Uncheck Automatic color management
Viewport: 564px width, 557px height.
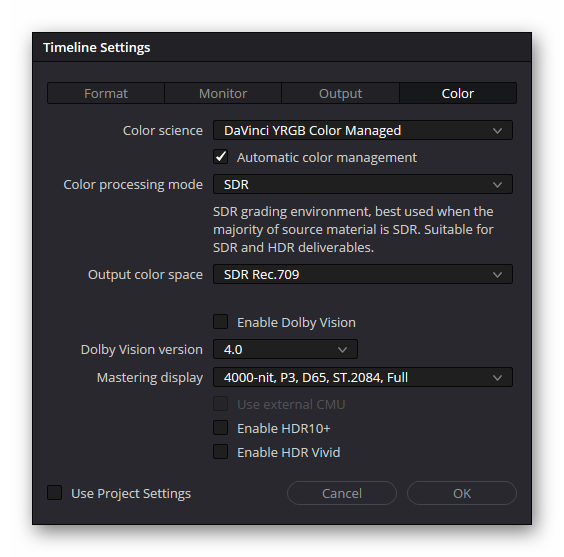click(220, 157)
